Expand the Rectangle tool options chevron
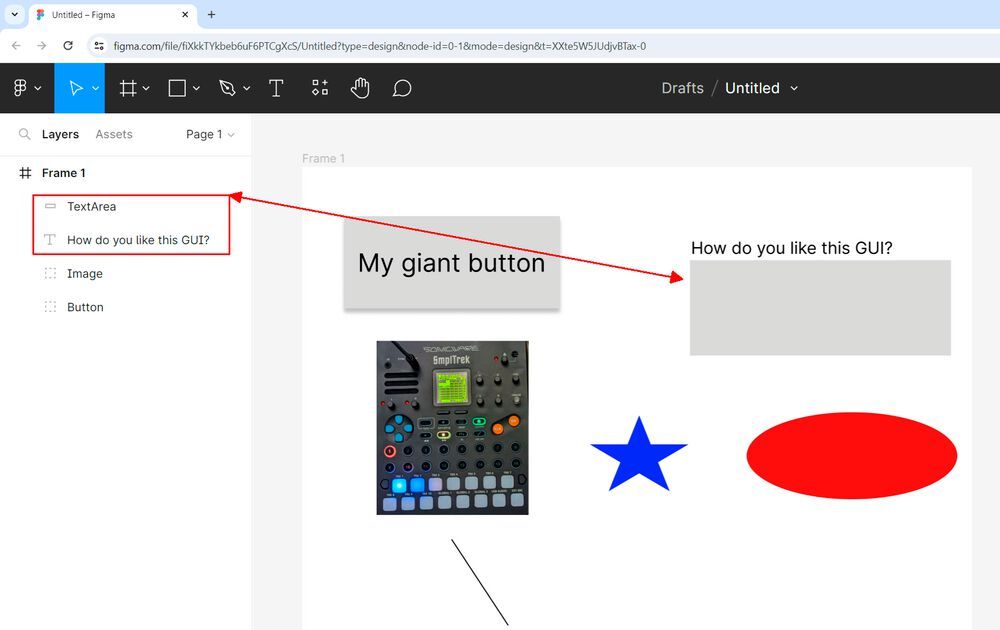1000x630 pixels. coord(197,88)
